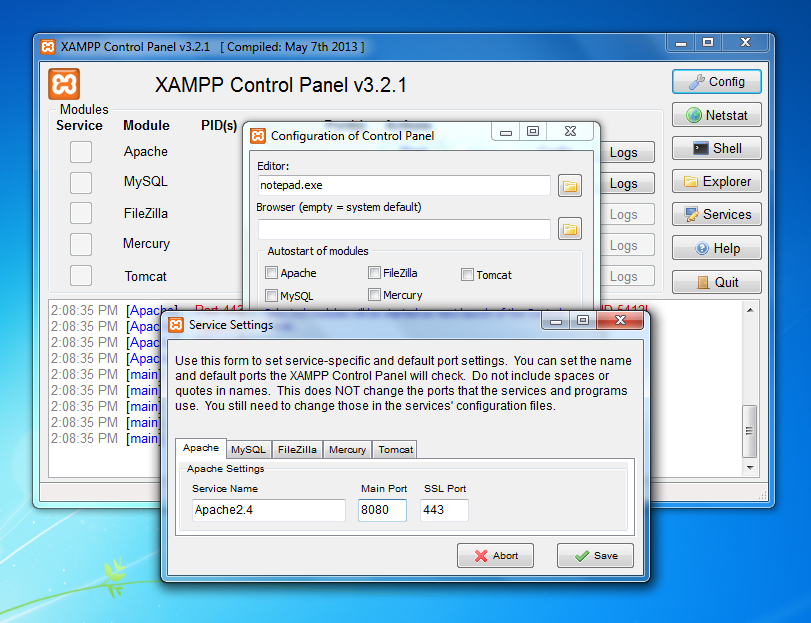Save the Service Settings
The width and height of the screenshot is (811, 623).
[x=595, y=556]
